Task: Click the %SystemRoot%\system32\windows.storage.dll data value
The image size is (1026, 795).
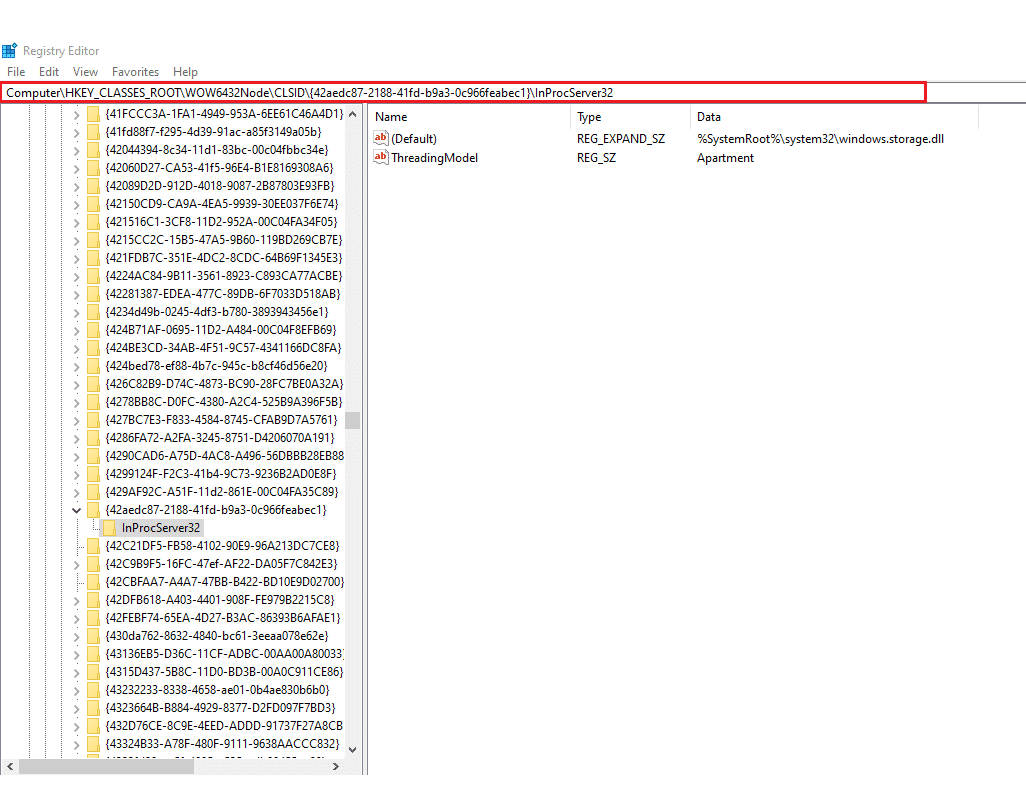Action: [x=820, y=139]
